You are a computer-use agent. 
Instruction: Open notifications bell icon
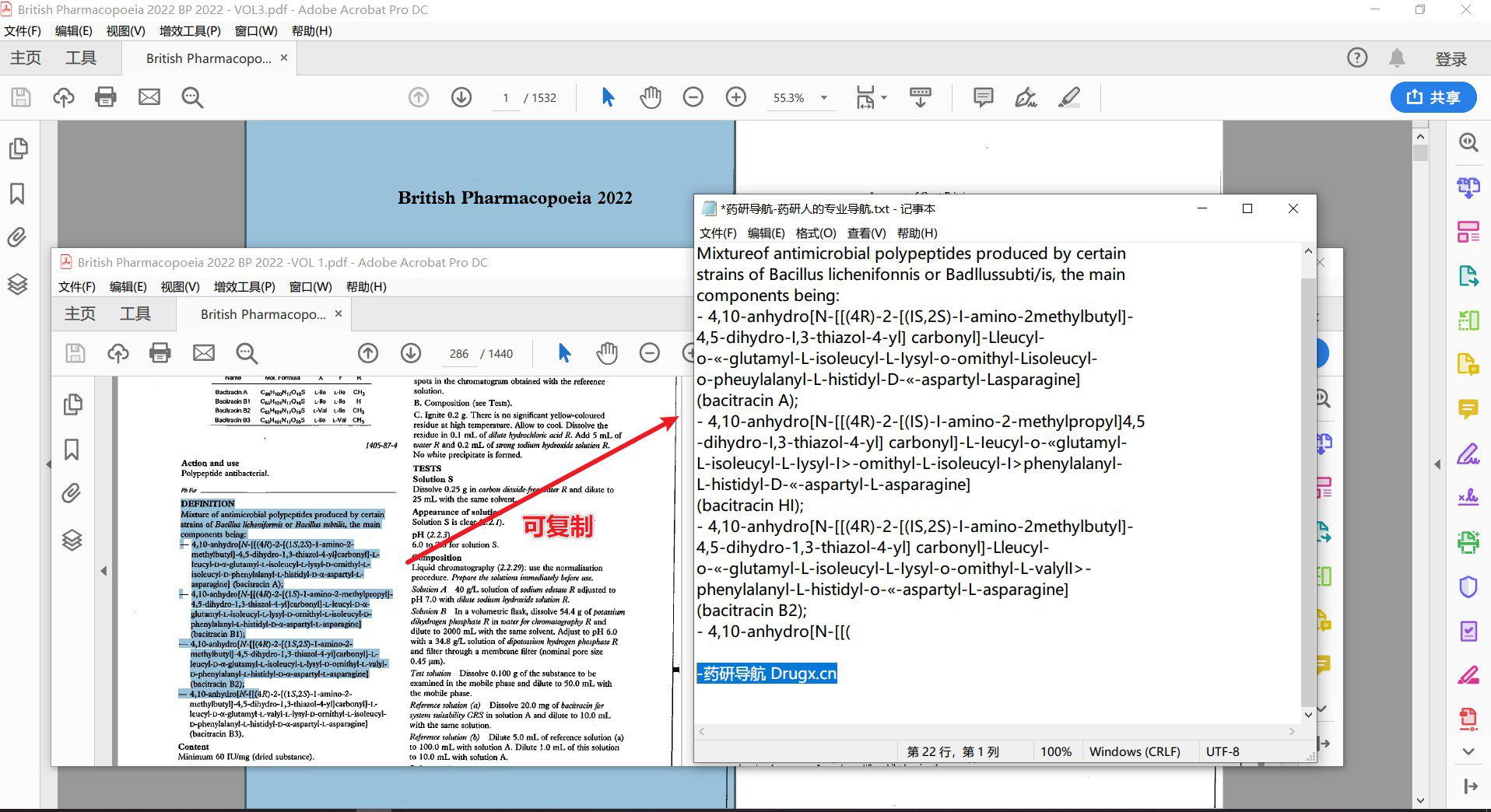pos(1397,58)
